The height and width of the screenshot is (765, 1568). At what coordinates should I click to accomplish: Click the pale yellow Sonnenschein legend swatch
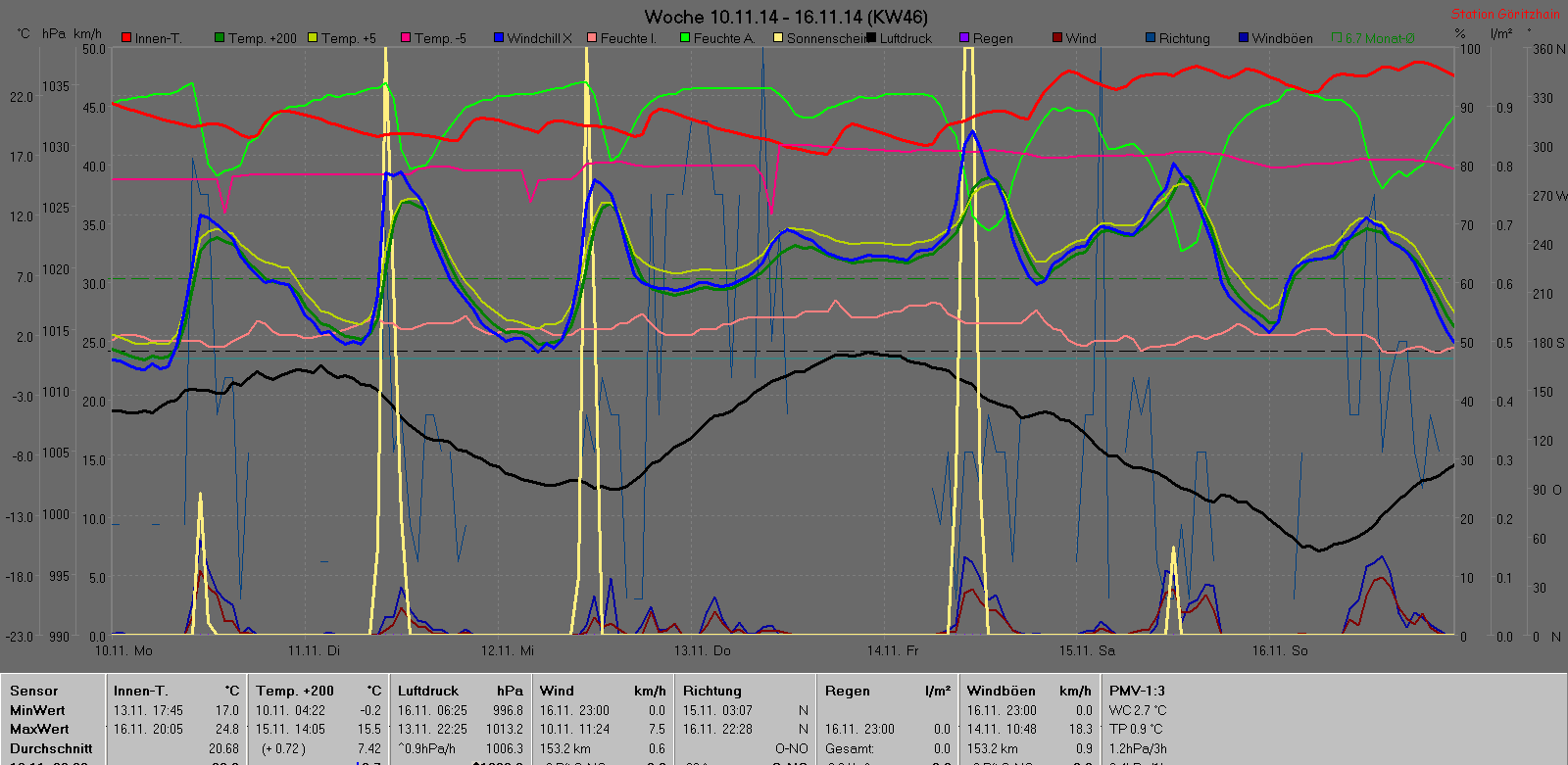tap(778, 38)
